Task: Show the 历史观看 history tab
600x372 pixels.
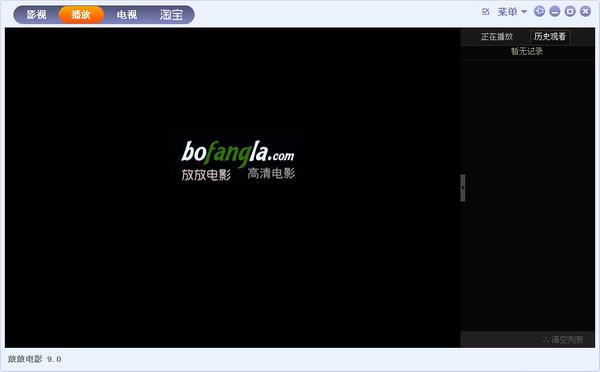Action: [x=550, y=37]
